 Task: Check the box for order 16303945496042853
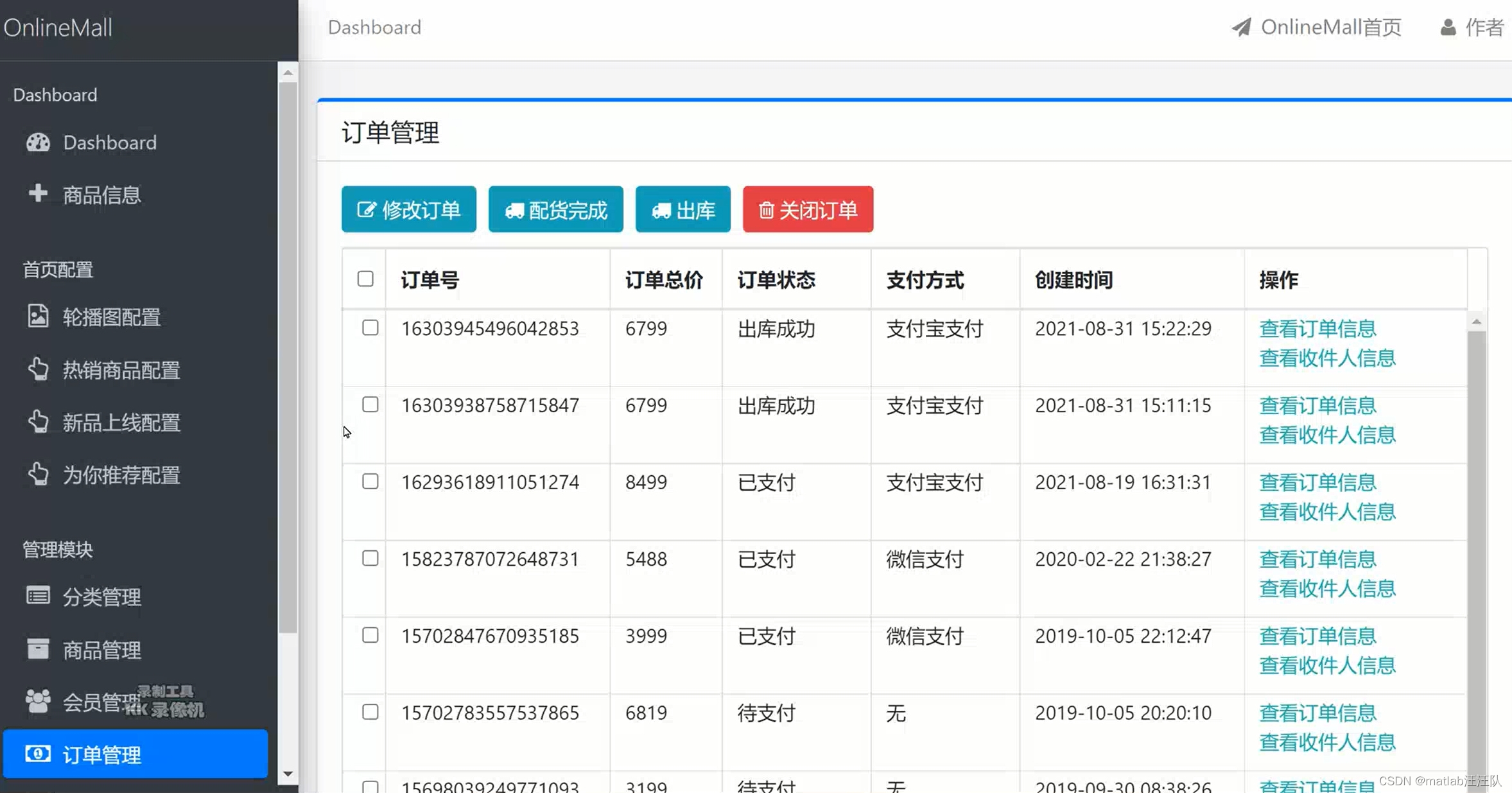coord(370,328)
